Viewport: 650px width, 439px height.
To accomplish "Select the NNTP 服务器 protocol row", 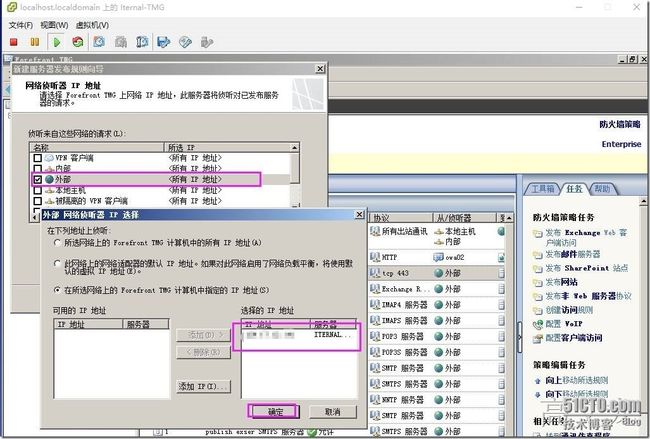I will [437, 400].
